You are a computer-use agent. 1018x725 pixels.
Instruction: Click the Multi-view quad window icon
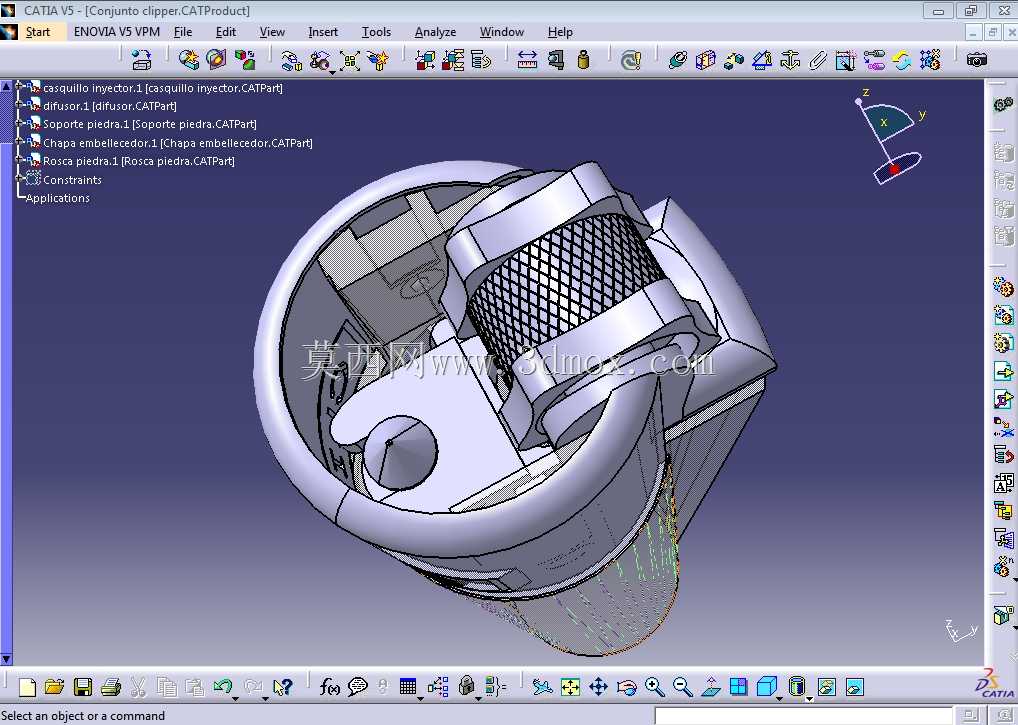[739, 687]
